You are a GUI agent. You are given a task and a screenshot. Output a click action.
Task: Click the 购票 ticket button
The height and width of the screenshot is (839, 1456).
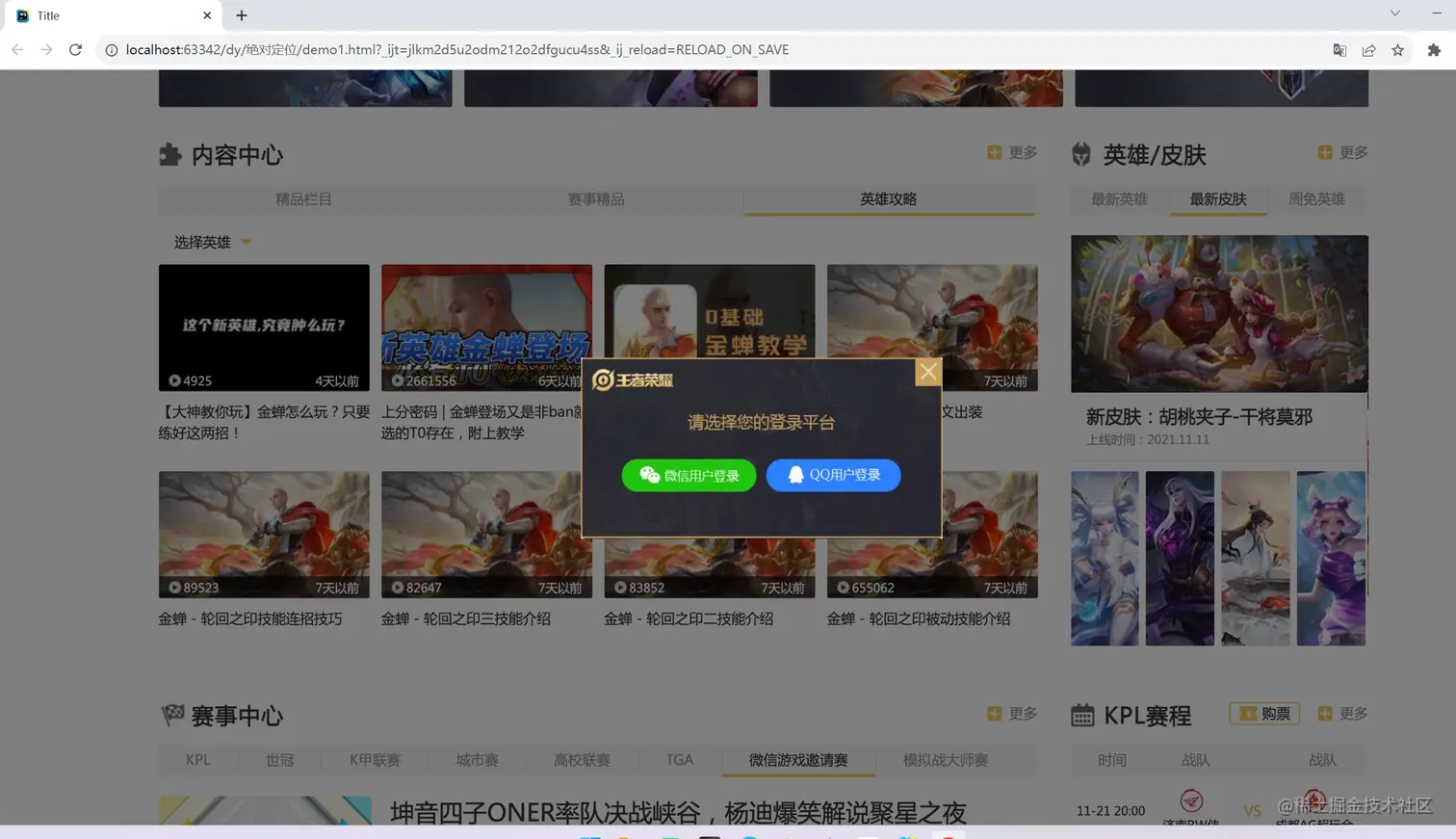[1264, 714]
